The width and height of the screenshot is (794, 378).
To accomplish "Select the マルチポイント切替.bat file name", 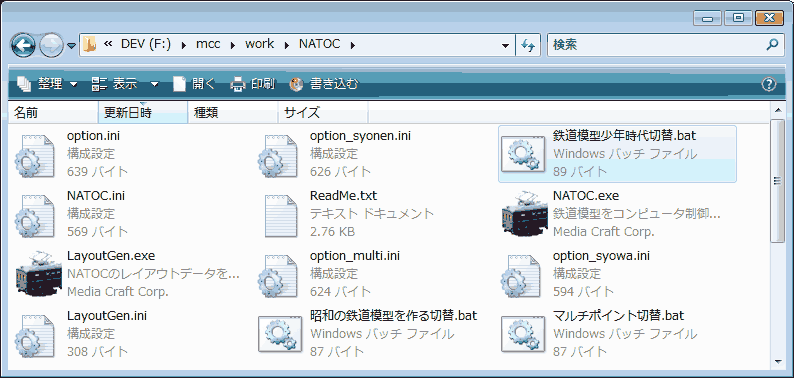I will [x=618, y=315].
